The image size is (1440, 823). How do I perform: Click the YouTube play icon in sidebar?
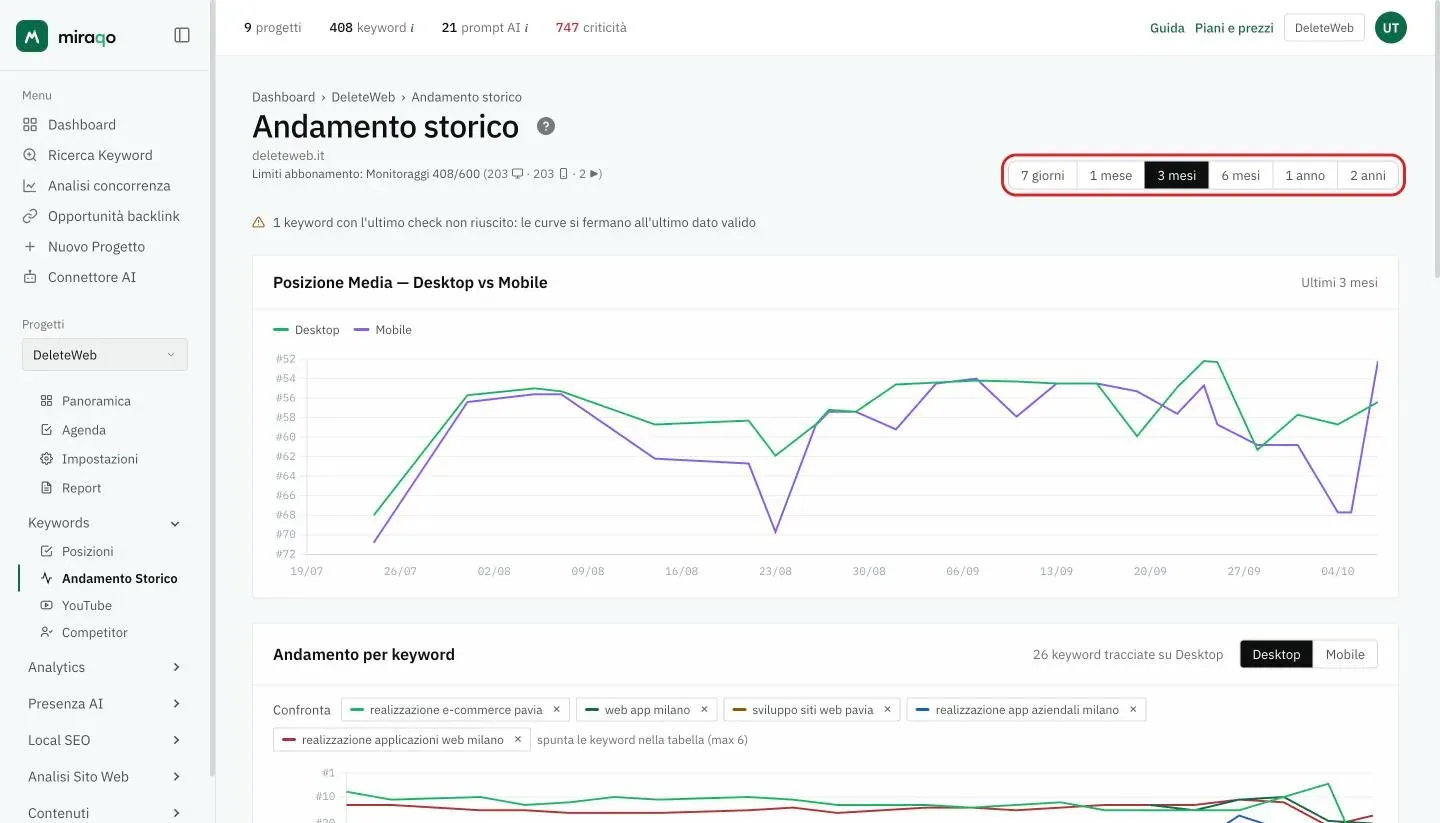pos(46,605)
